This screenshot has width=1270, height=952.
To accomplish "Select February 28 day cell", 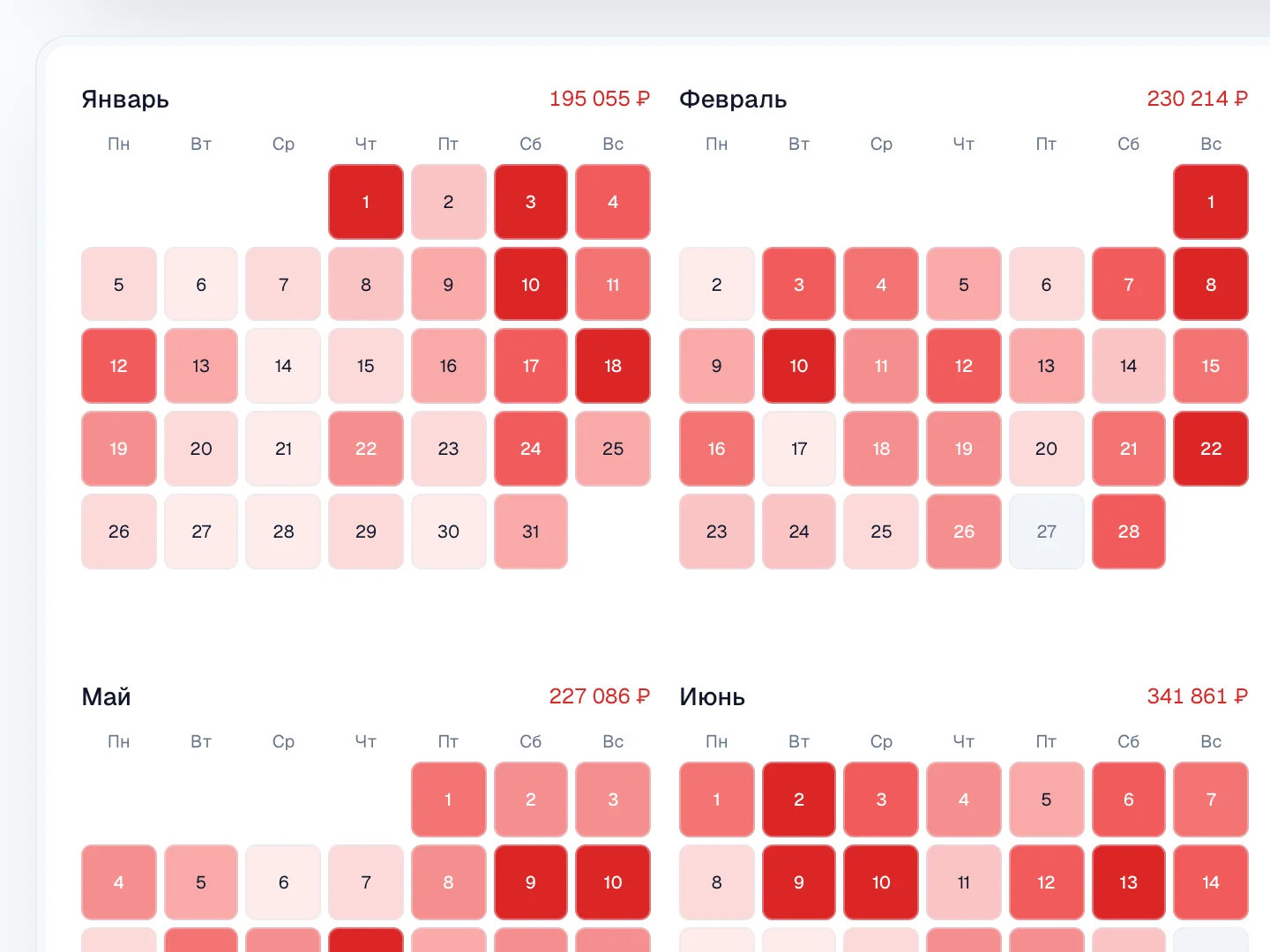I will [1128, 532].
